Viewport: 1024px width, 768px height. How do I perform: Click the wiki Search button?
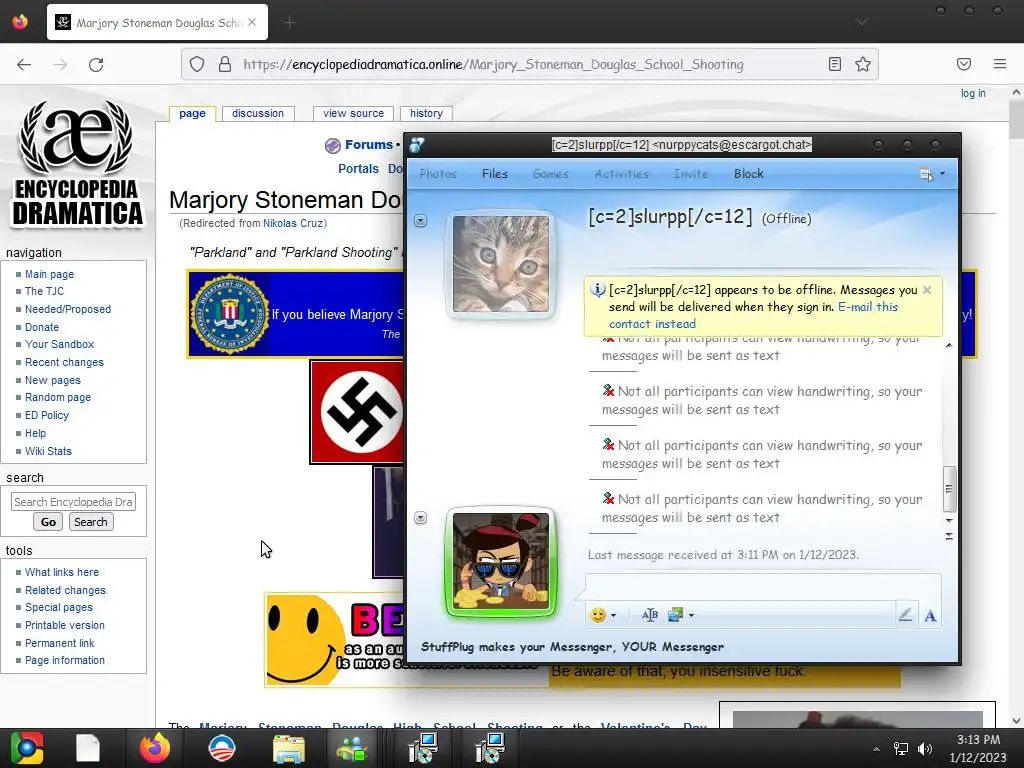pos(90,522)
